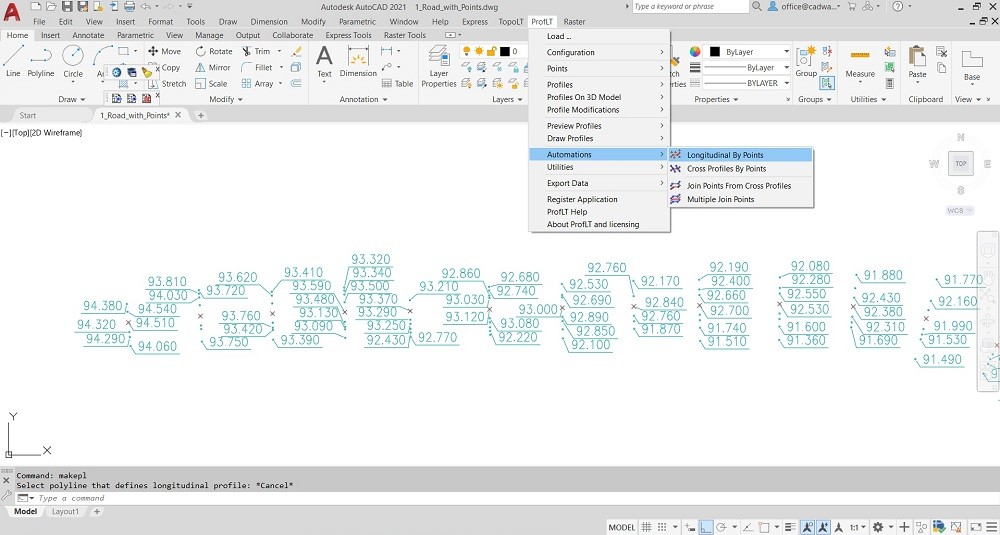Toggle ortho mode in status bar

[706, 527]
